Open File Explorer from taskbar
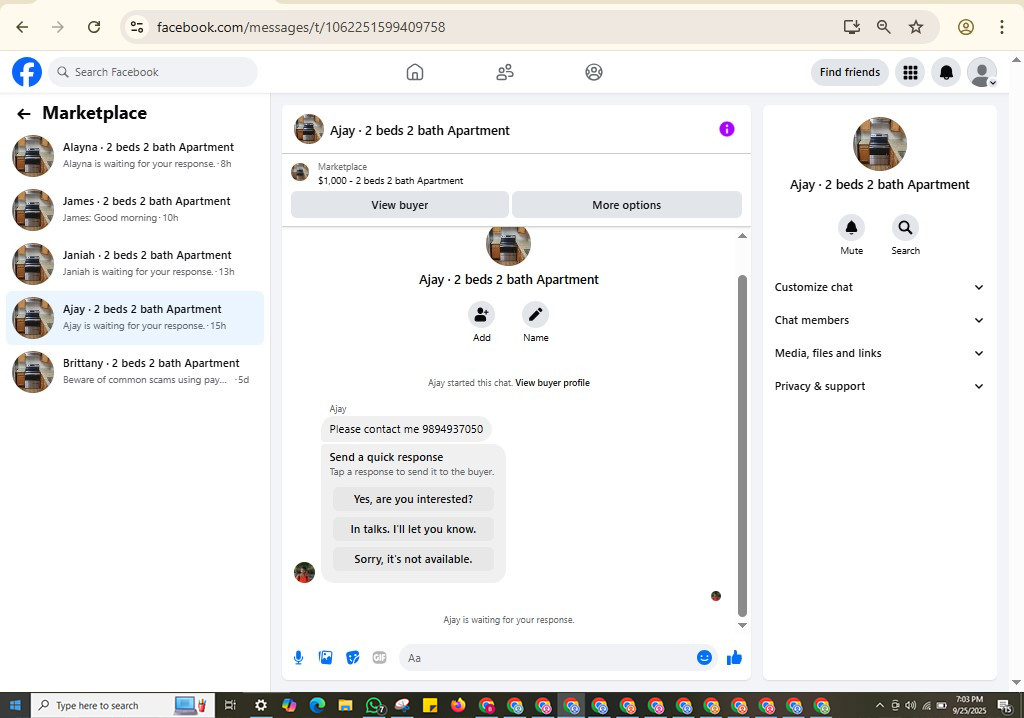 (345, 705)
